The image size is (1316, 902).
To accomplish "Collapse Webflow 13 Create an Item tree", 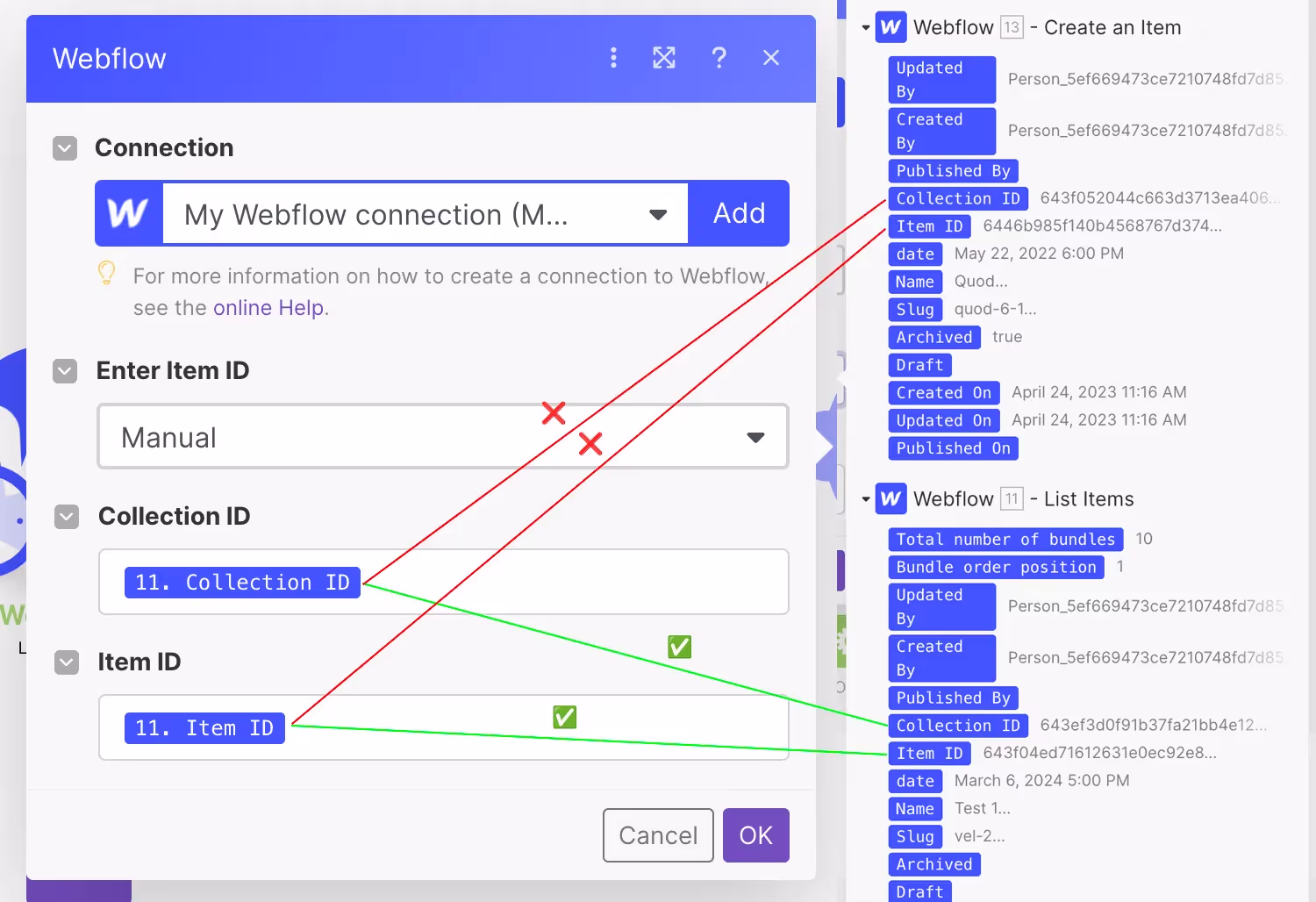I will [x=866, y=28].
